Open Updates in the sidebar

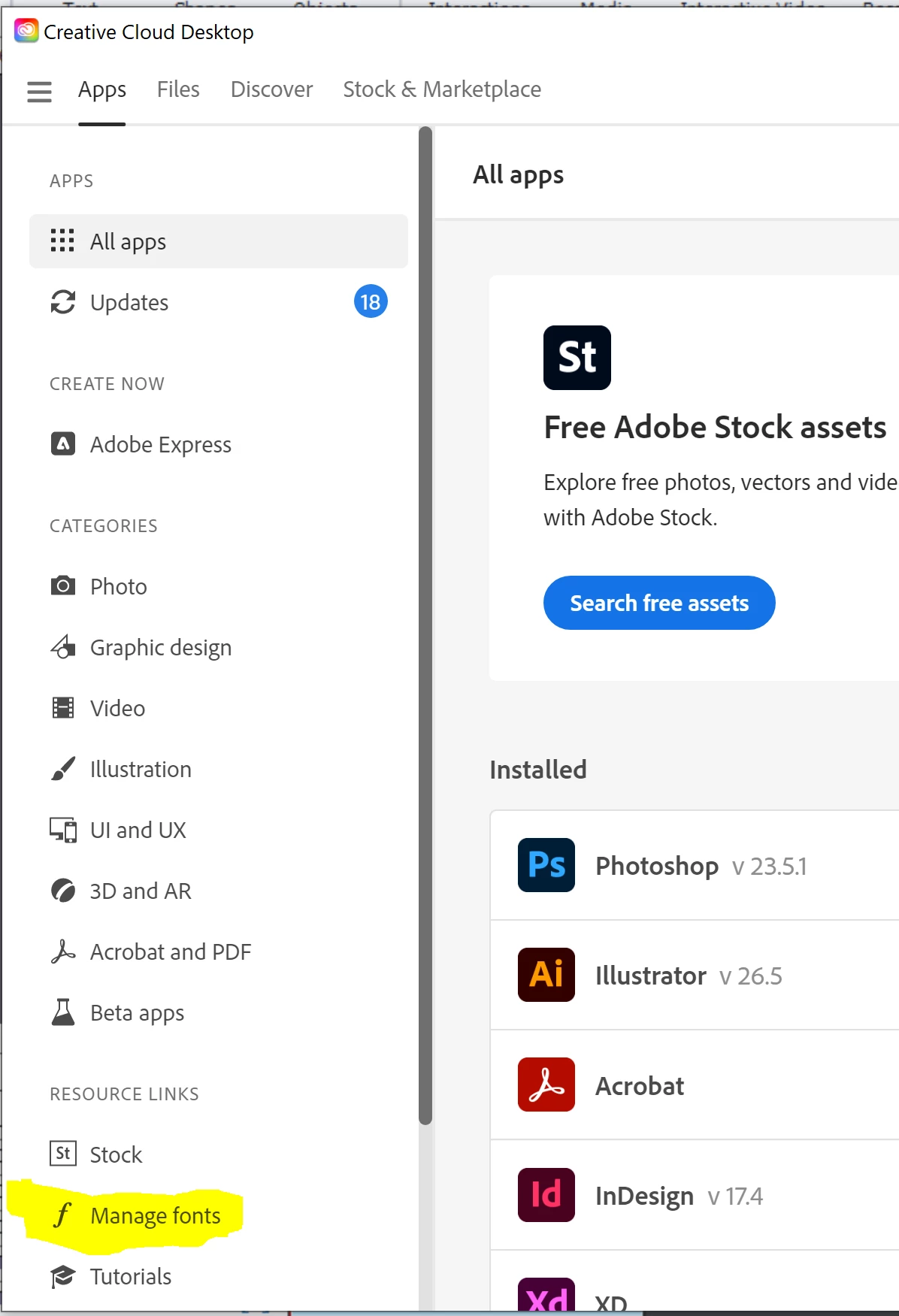[x=219, y=302]
